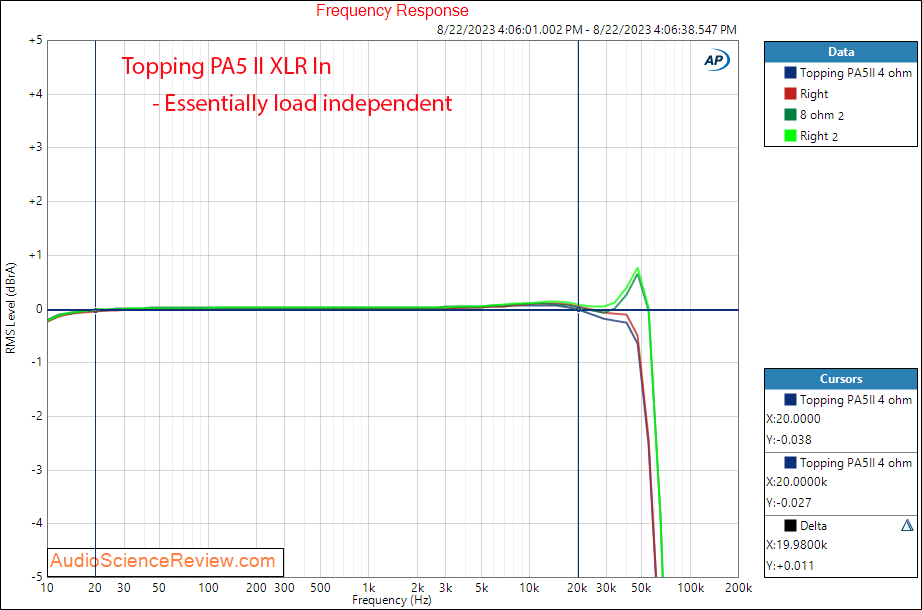The width and height of the screenshot is (922, 610).
Task: Click the red Right legend swatch
Action: click(790, 94)
